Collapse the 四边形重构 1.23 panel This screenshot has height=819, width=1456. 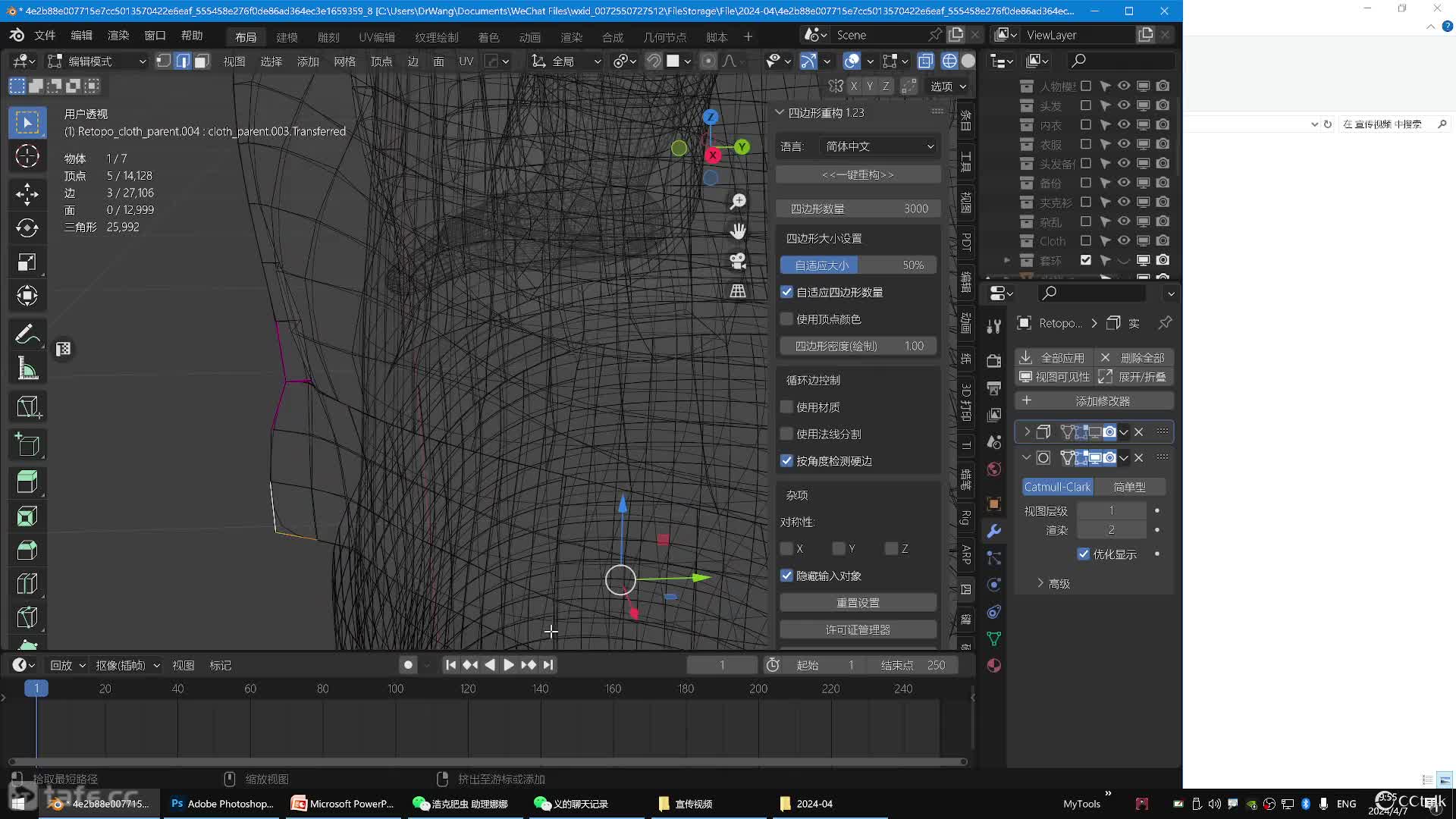point(780,112)
